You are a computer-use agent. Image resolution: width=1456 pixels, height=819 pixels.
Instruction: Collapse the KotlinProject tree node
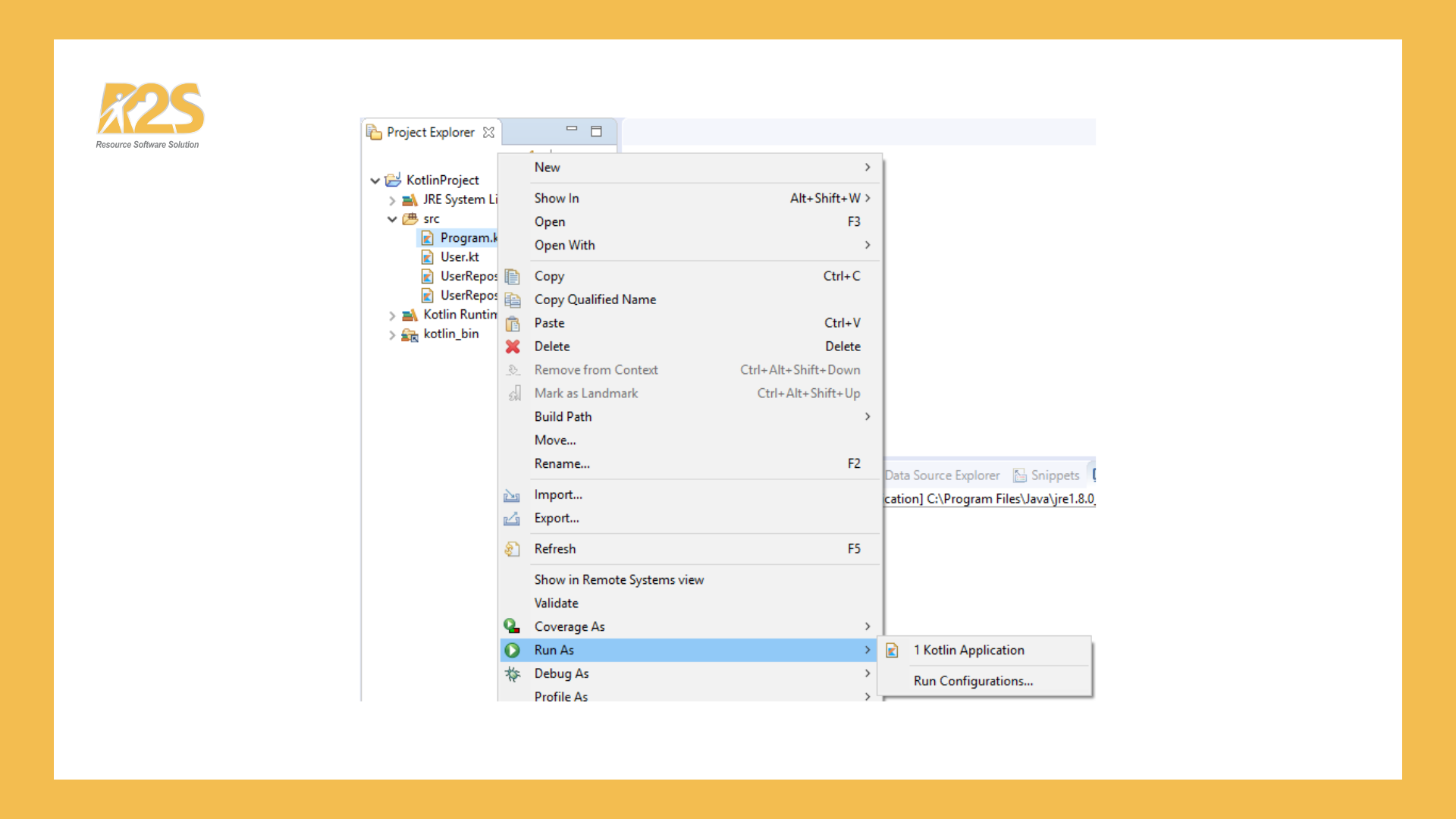375,180
